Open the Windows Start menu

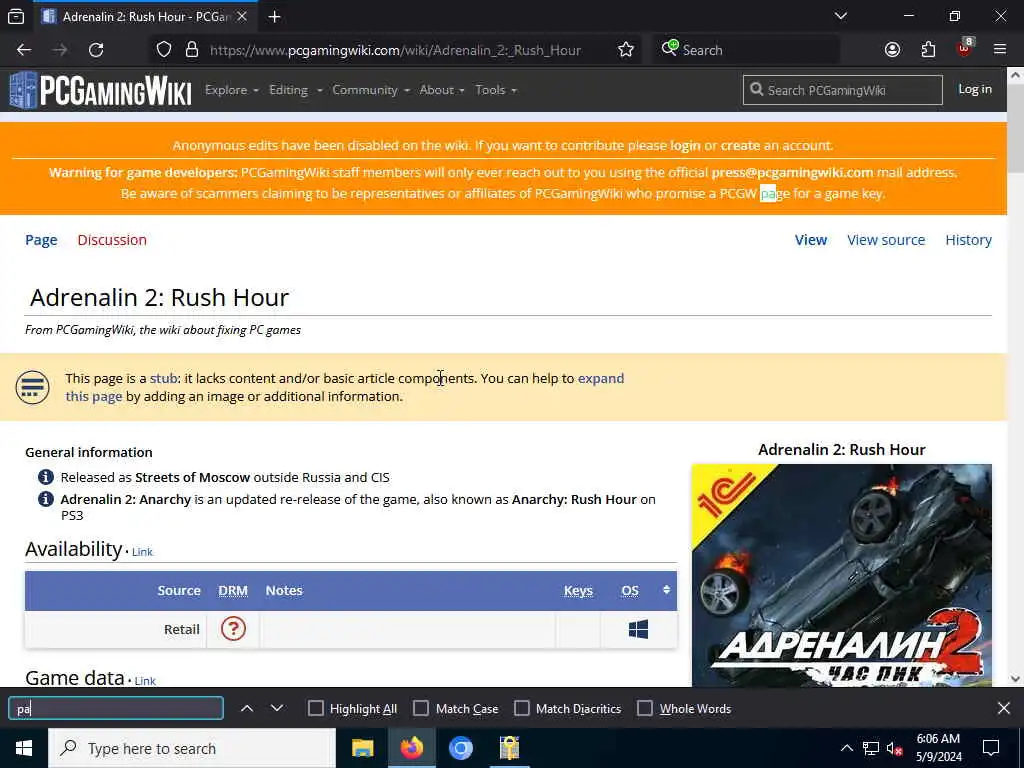point(24,748)
